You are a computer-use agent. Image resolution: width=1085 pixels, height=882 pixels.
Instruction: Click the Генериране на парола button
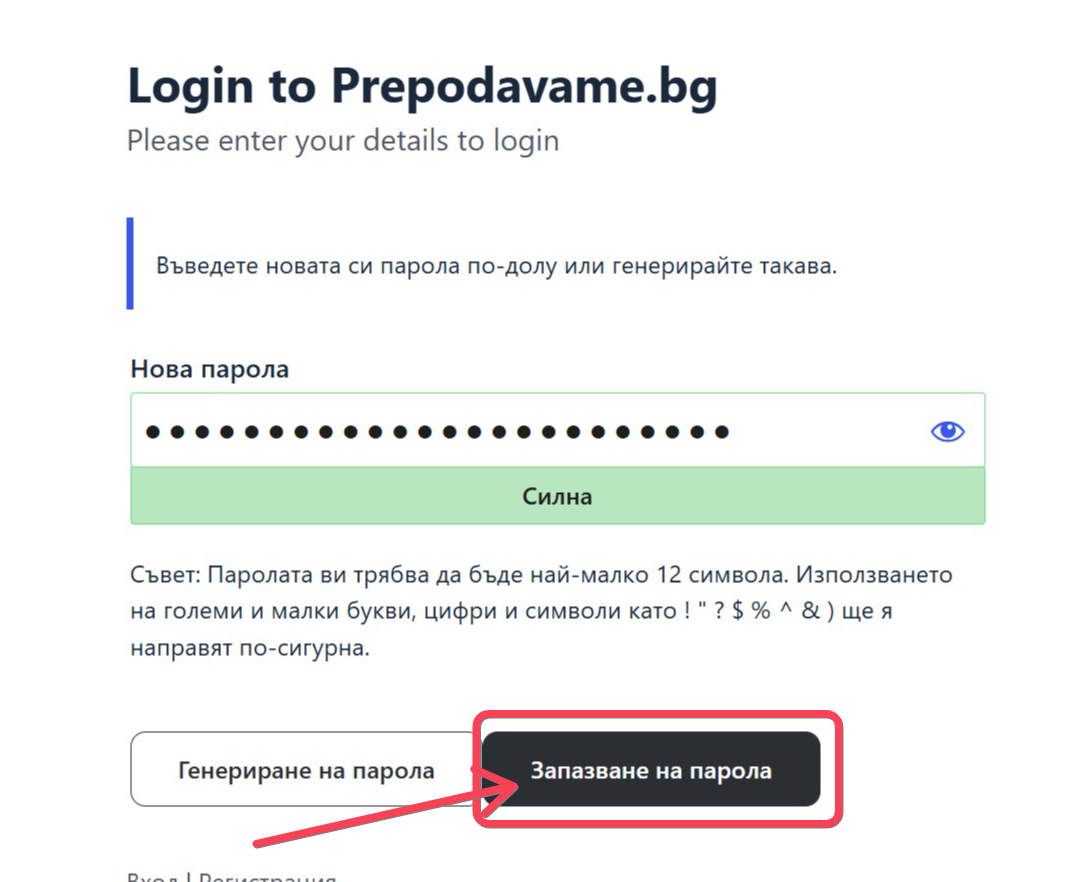[306, 769]
